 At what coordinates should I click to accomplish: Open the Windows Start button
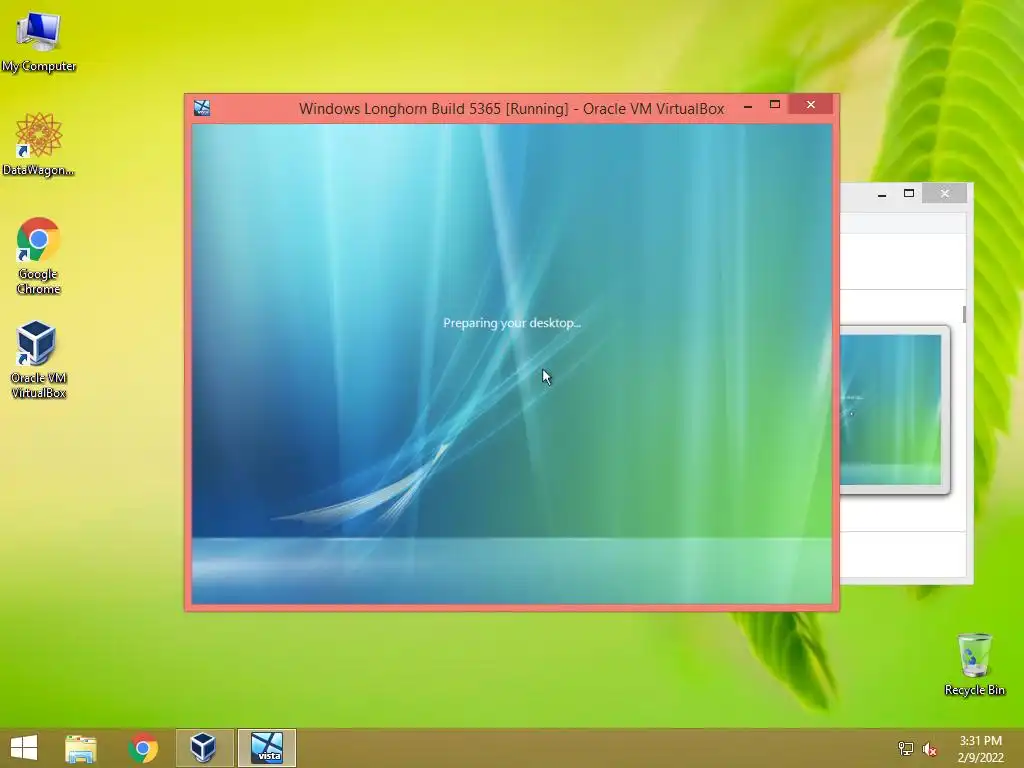[x=24, y=748]
